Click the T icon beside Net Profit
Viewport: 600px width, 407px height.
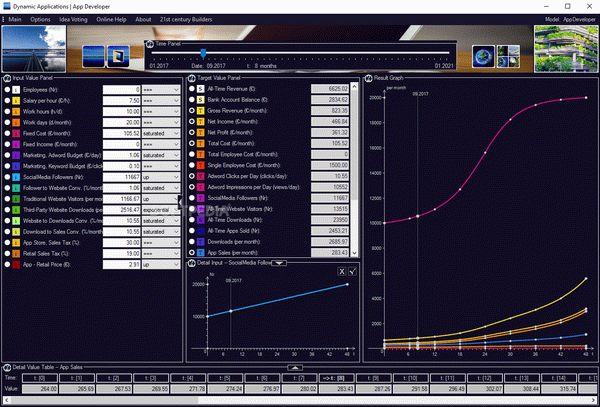point(201,132)
